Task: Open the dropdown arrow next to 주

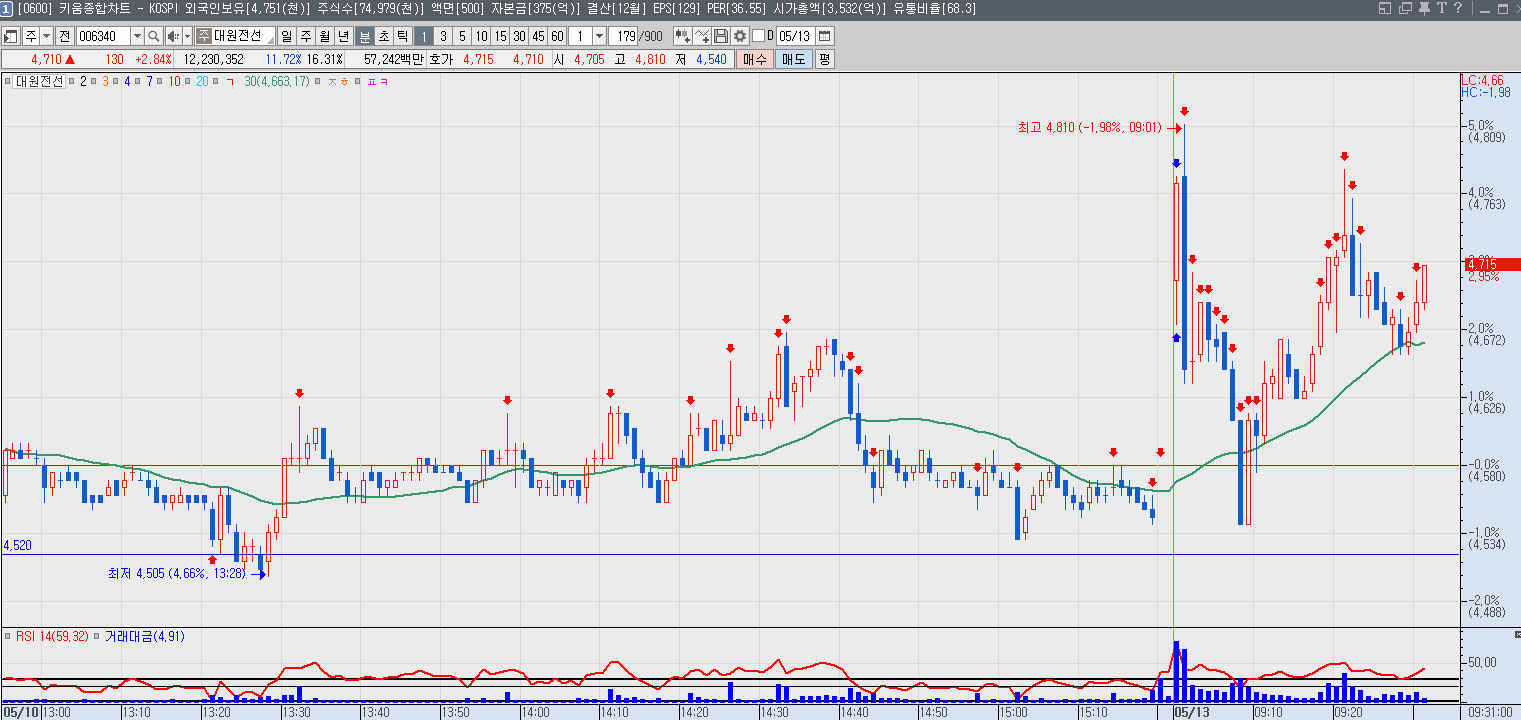Action: [x=46, y=36]
